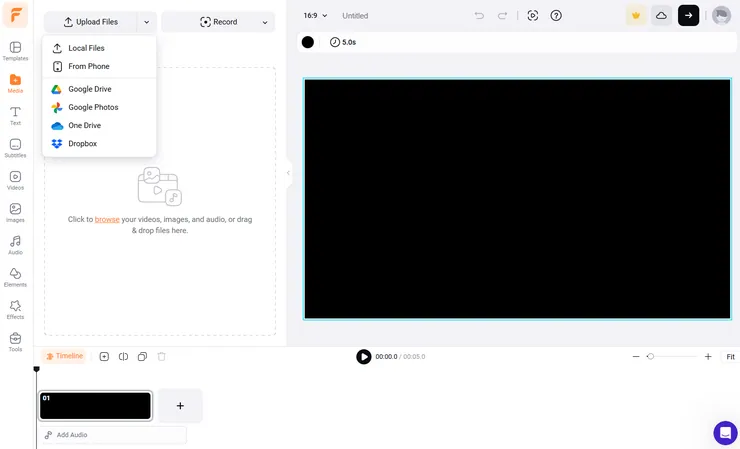Expand the Record options dropdown arrow
This screenshot has width=740, height=449.
click(266, 22)
